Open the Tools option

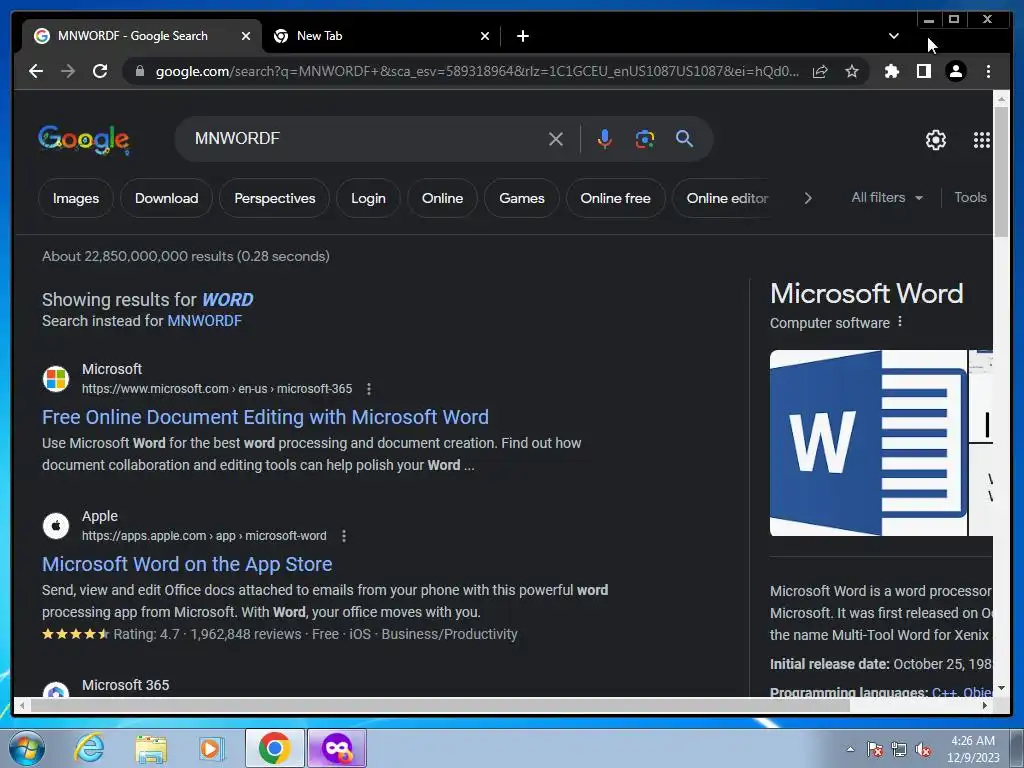coord(970,197)
